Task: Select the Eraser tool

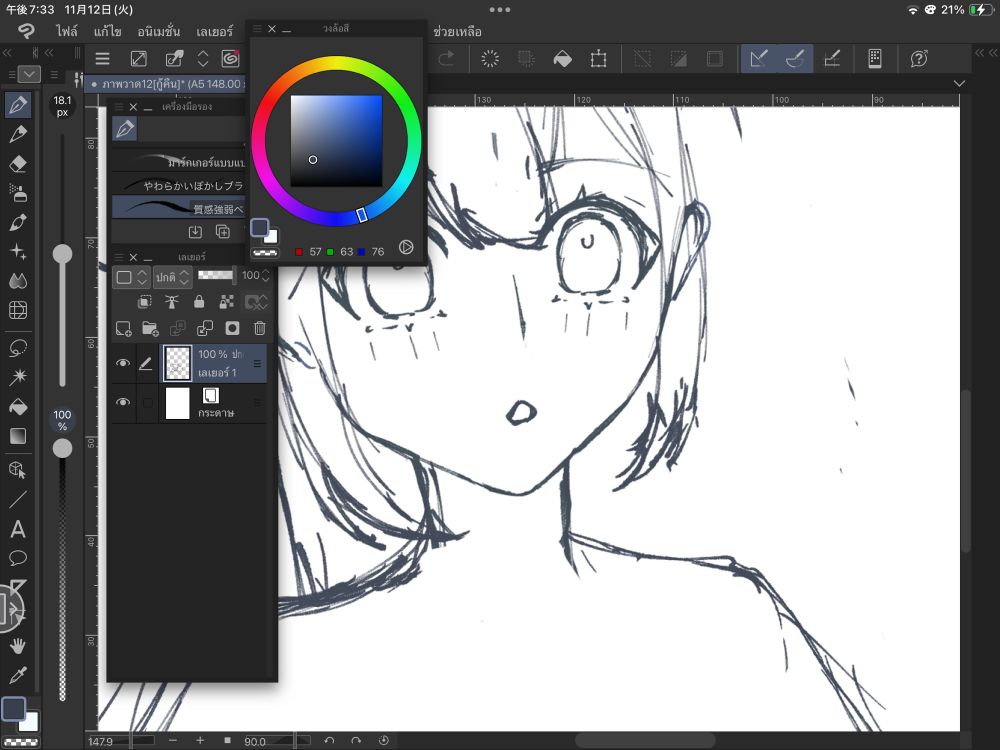Action: click(18, 163)
